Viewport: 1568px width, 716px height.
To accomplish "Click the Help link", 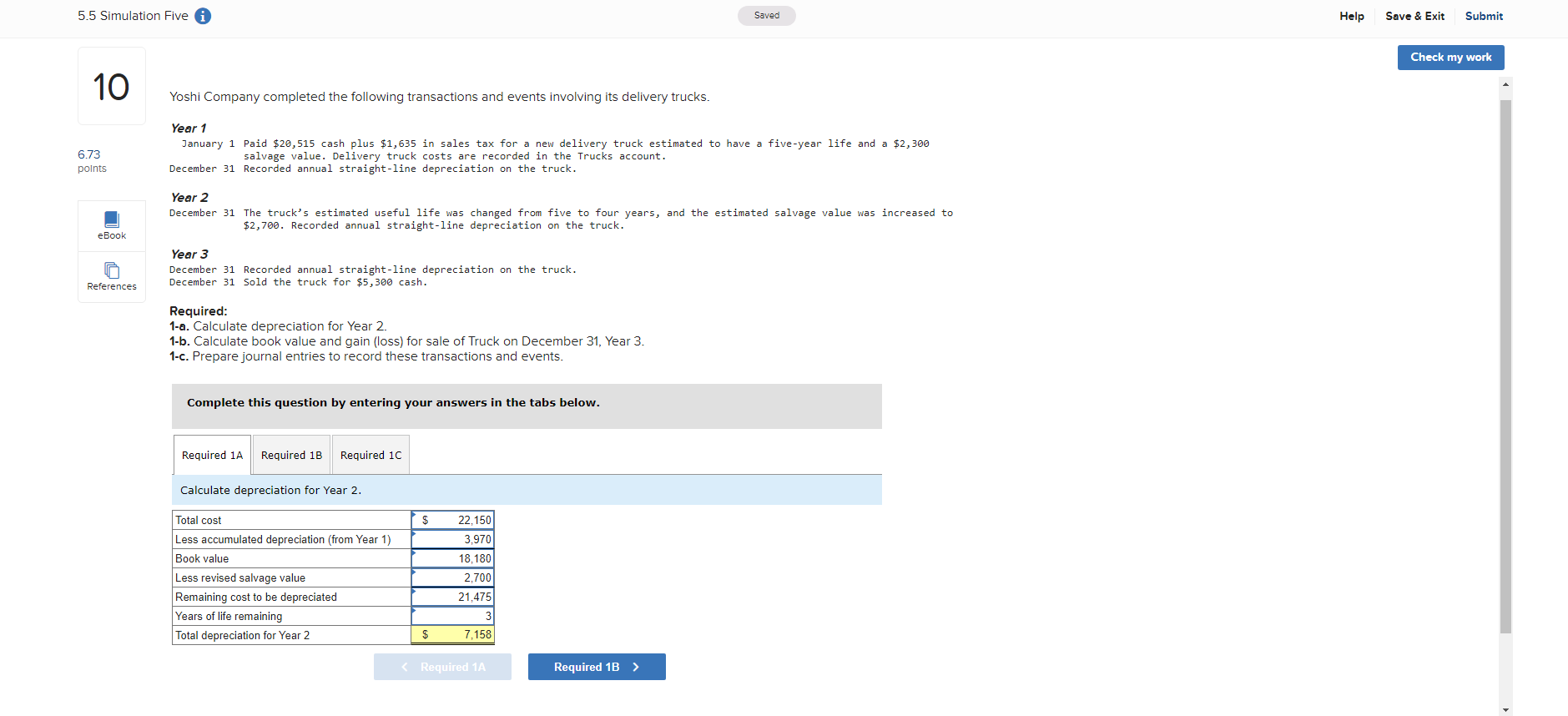I will (x=1352, y=16).
